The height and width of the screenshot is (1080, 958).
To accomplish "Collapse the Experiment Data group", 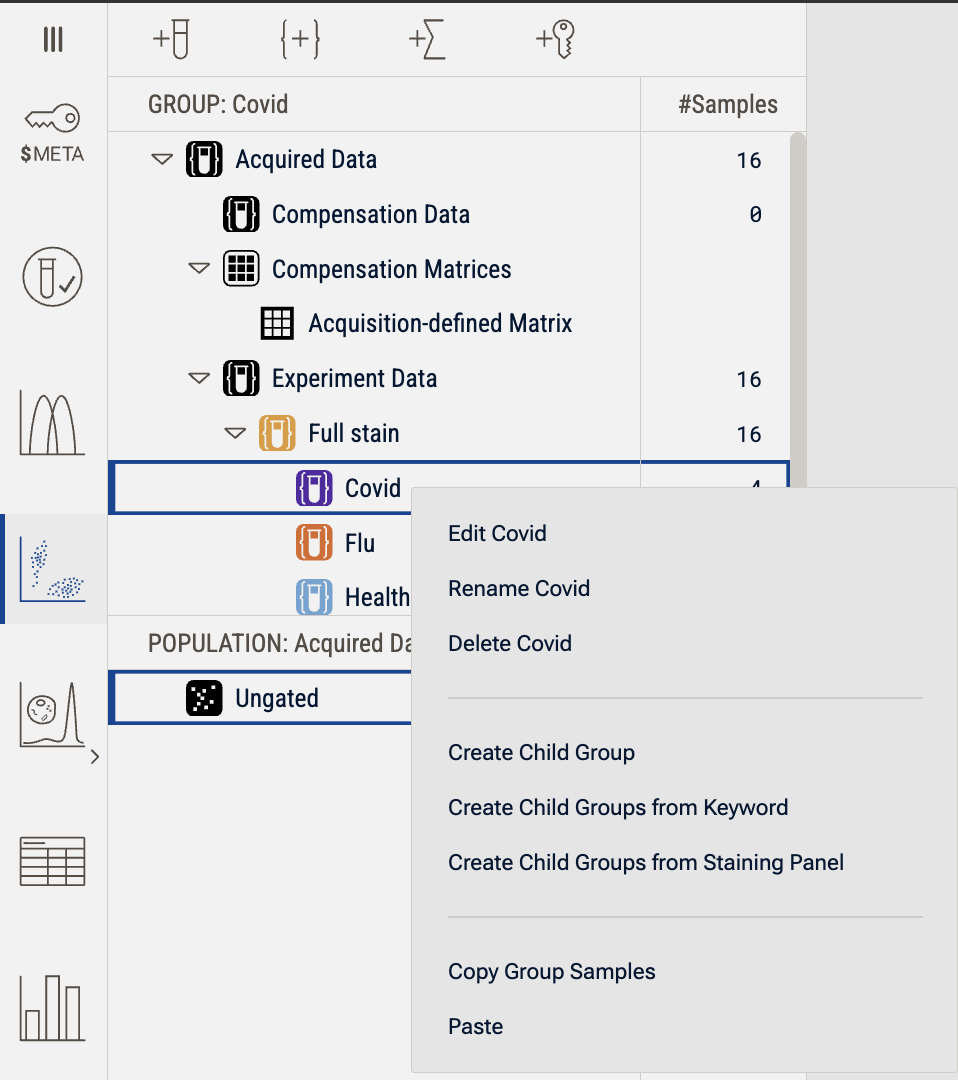I will (199, 379).
